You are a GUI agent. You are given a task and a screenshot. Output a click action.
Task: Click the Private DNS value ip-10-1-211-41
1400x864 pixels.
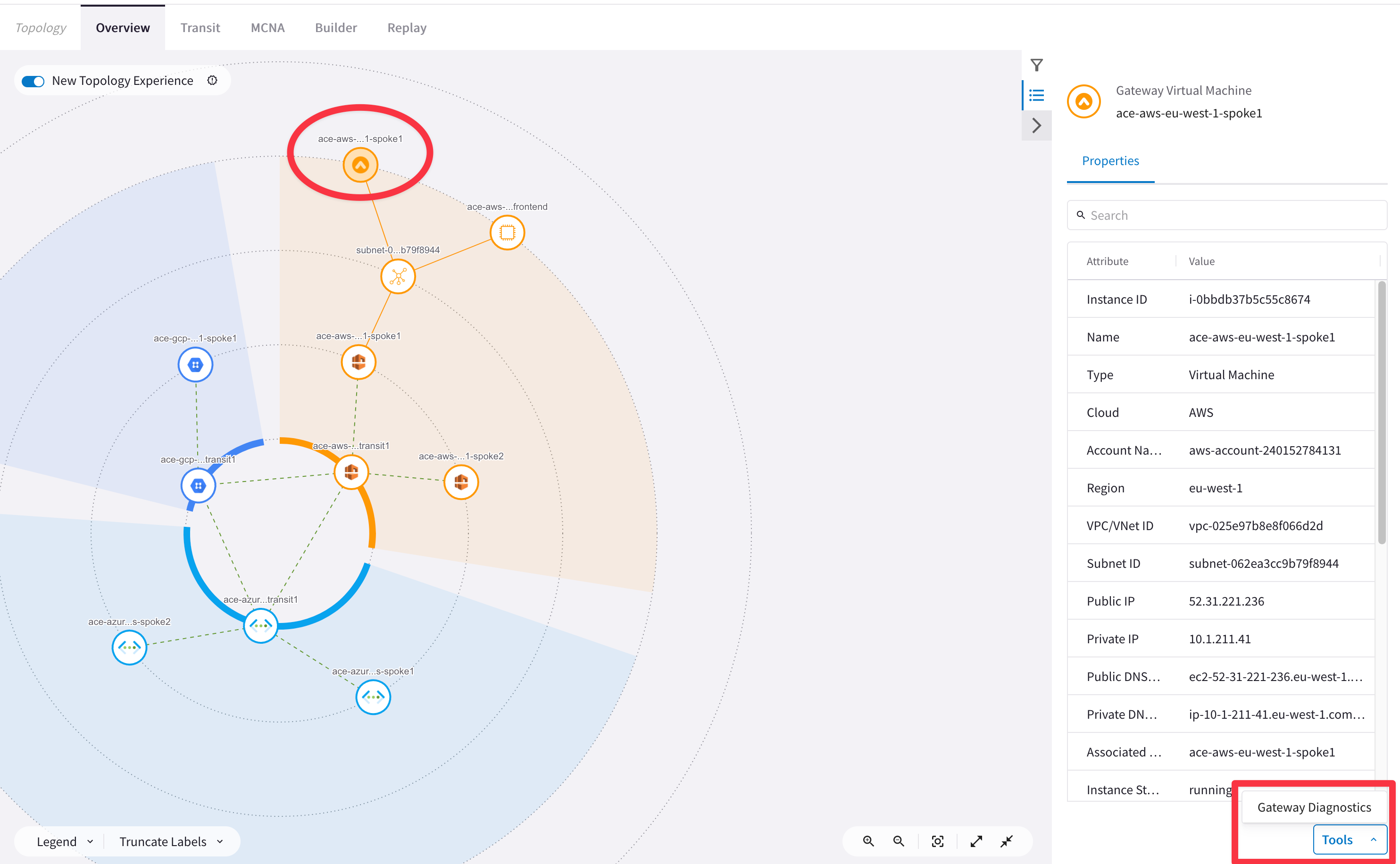(x=1276, y=714)
